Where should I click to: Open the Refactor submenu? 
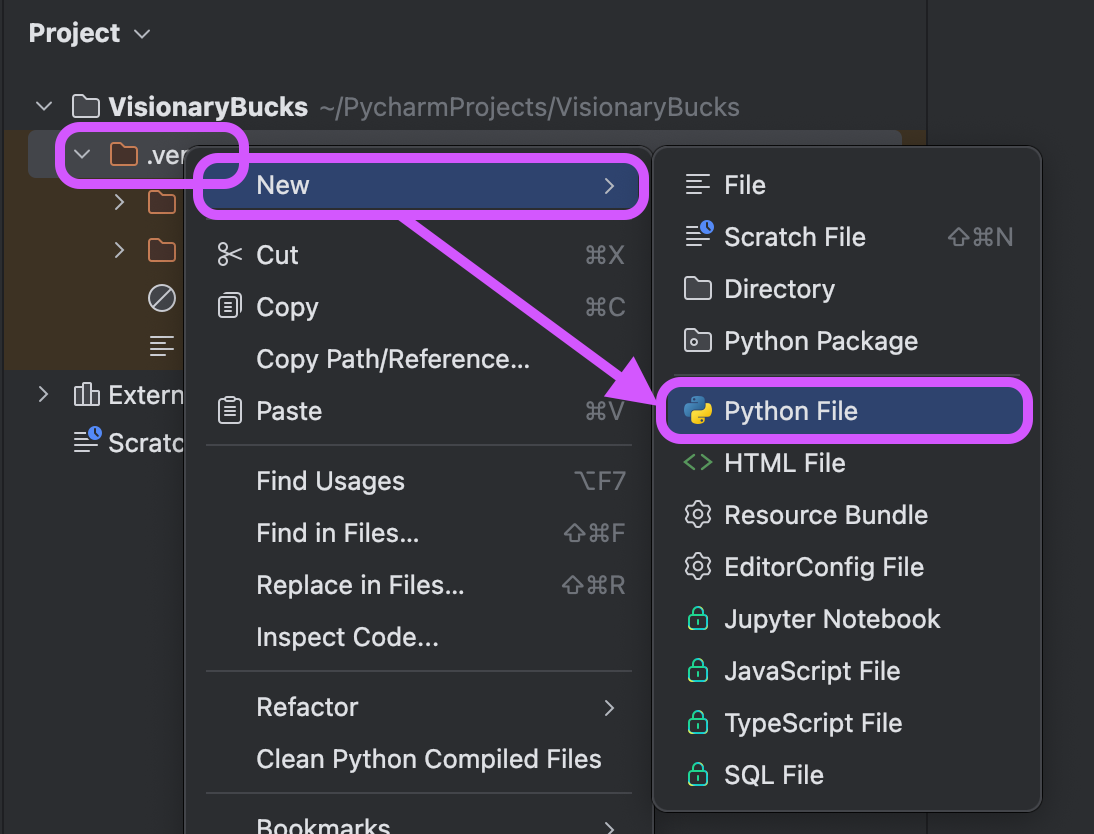(x=307, y=706)
